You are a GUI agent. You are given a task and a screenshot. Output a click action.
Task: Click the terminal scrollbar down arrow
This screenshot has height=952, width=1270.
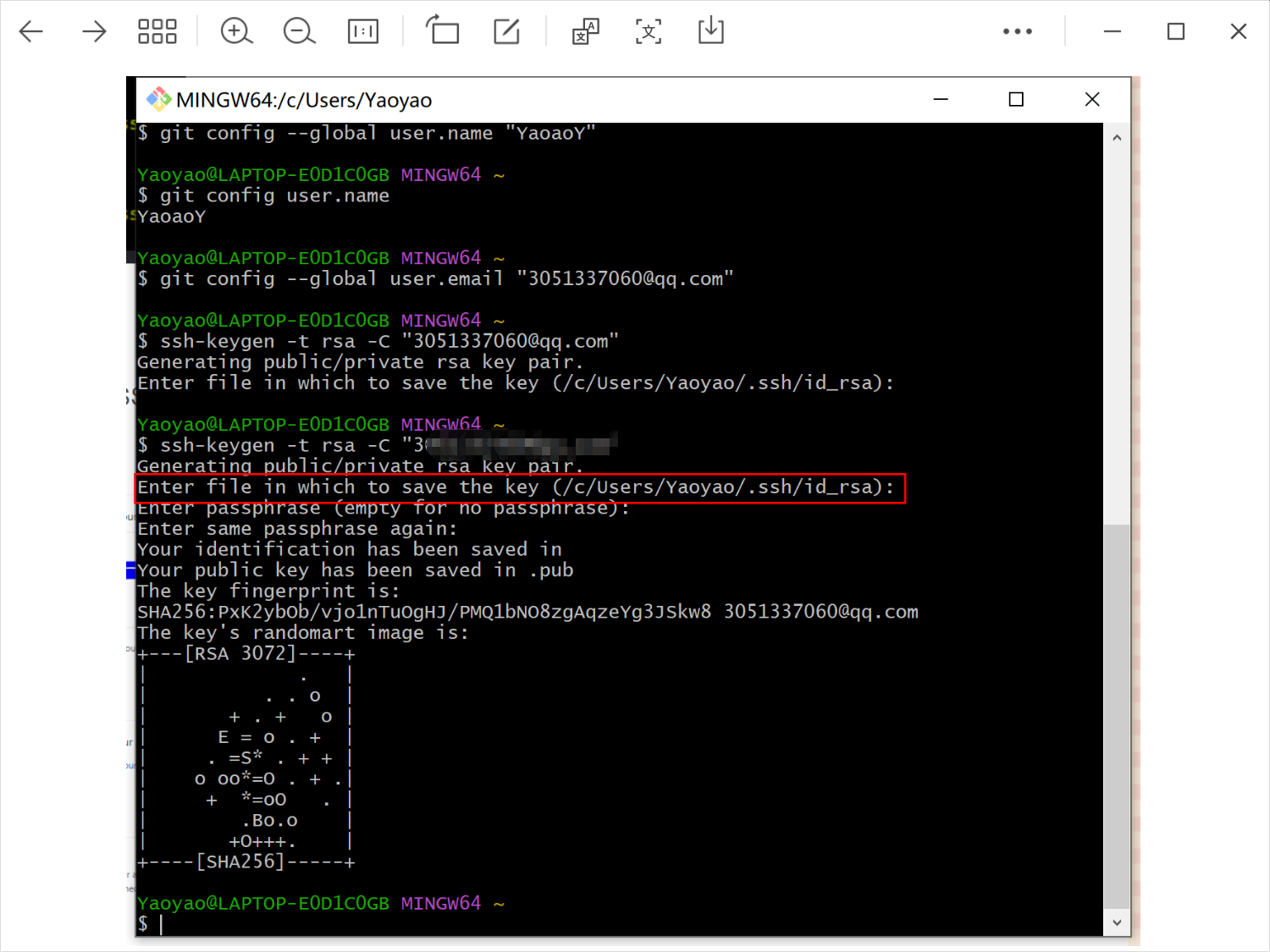pyautogui.click(x=1117, y=922)
